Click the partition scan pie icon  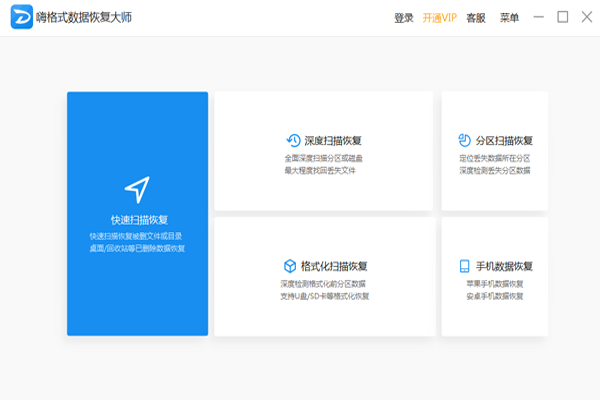pyautogui.click(x=464, y=140)
